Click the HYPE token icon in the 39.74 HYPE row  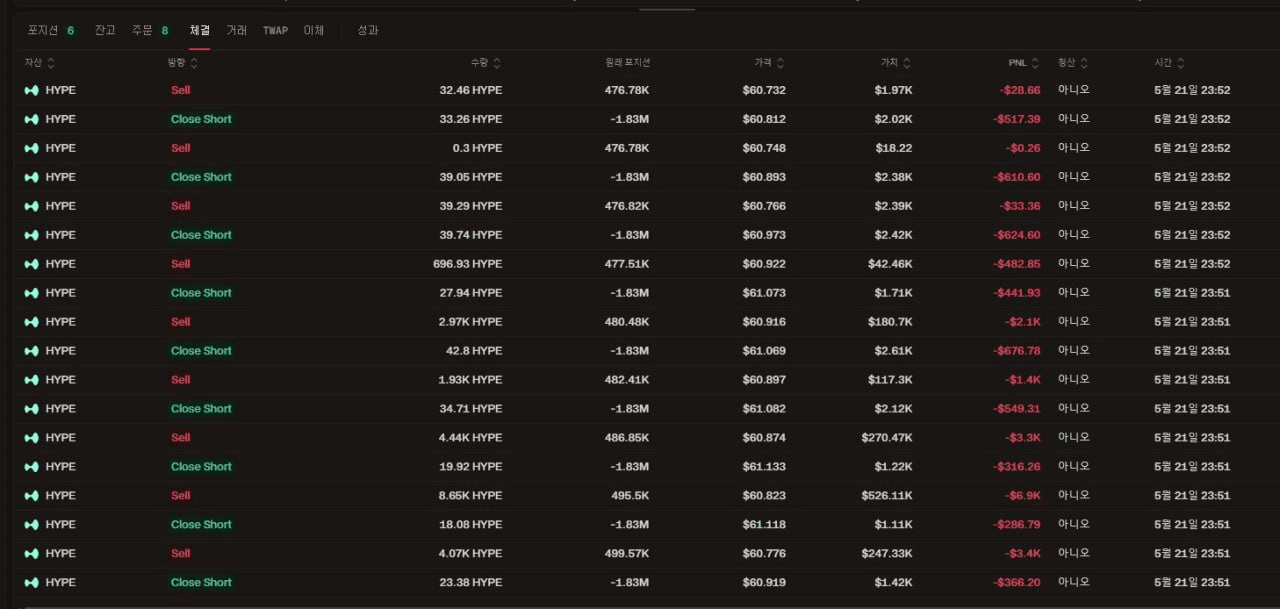click(x=32, y=235)
